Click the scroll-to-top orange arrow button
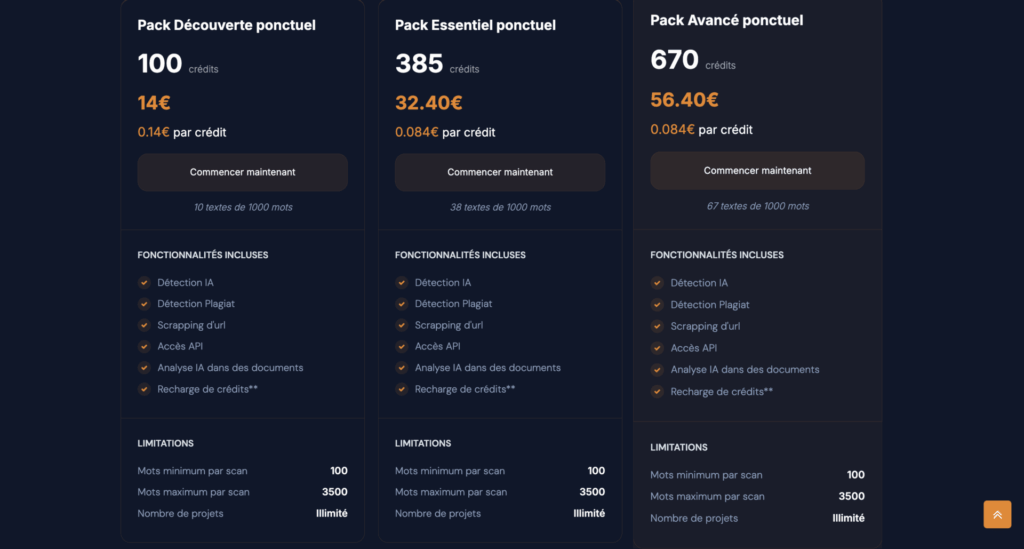The width and height of the screenshot is (1024, 549). [997, 514]
